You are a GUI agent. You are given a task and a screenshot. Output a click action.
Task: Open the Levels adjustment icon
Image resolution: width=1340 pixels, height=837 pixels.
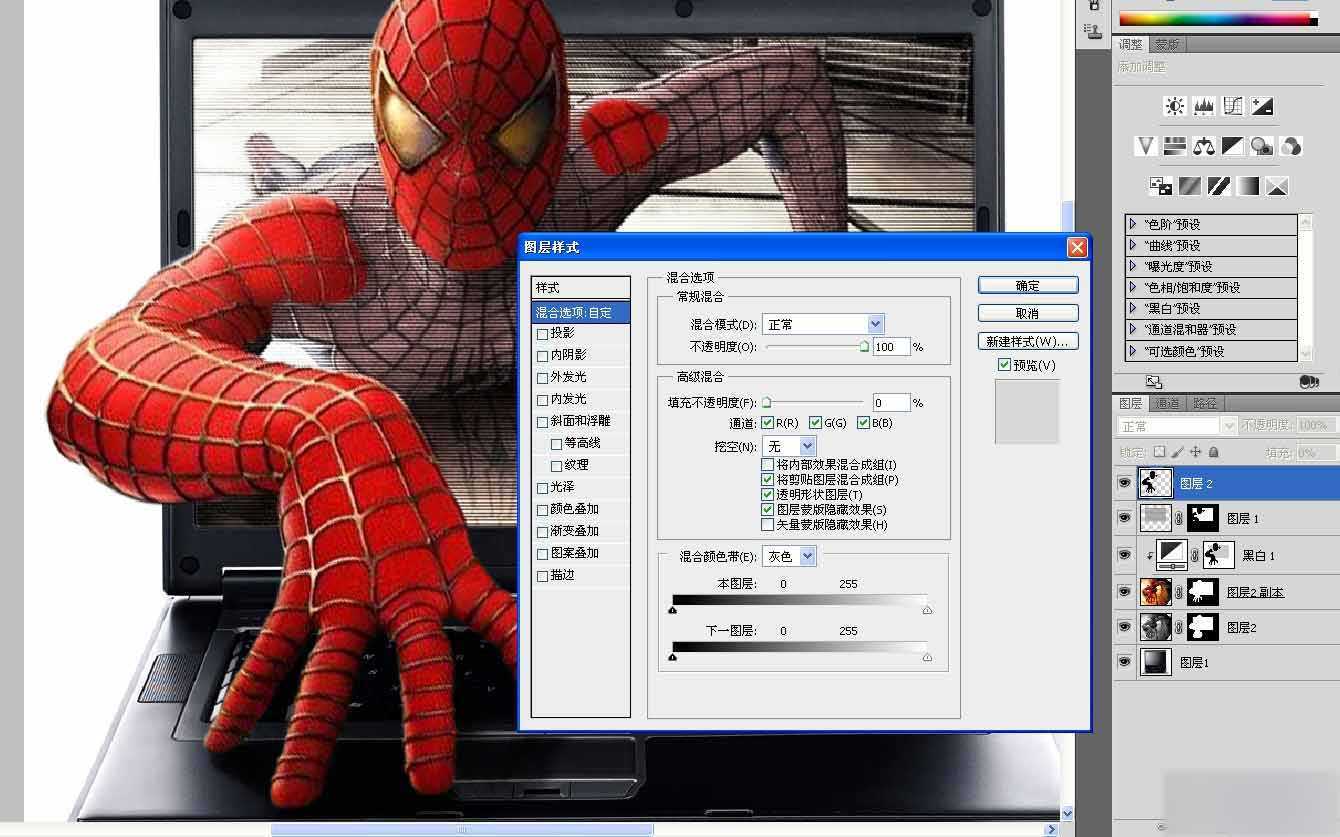[x=1204, y=105]
